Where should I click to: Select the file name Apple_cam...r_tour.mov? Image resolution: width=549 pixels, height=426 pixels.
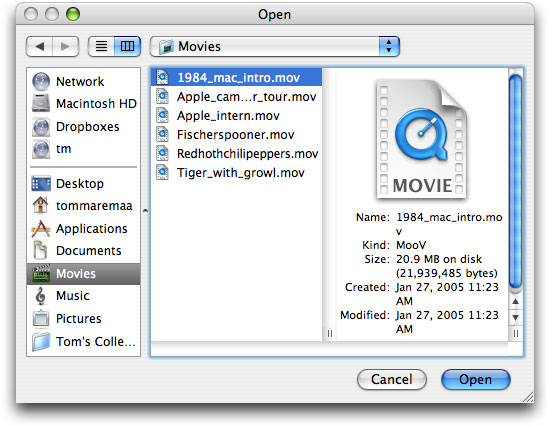[x=246, y=97]
